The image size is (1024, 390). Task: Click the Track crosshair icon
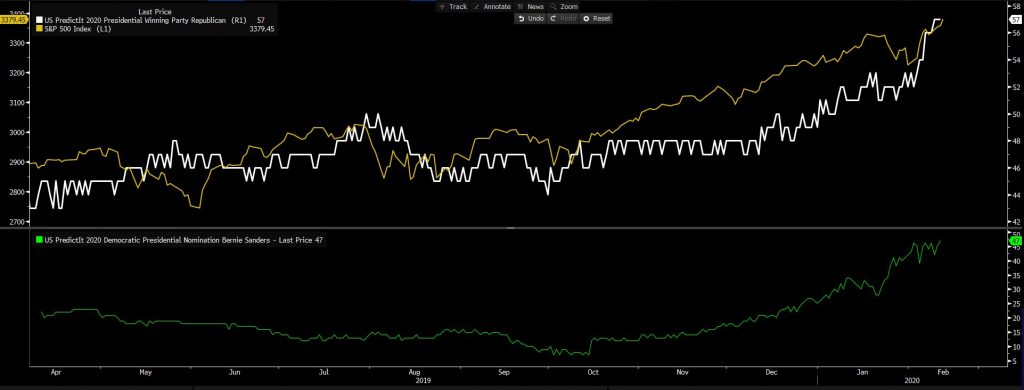point(441,7)
